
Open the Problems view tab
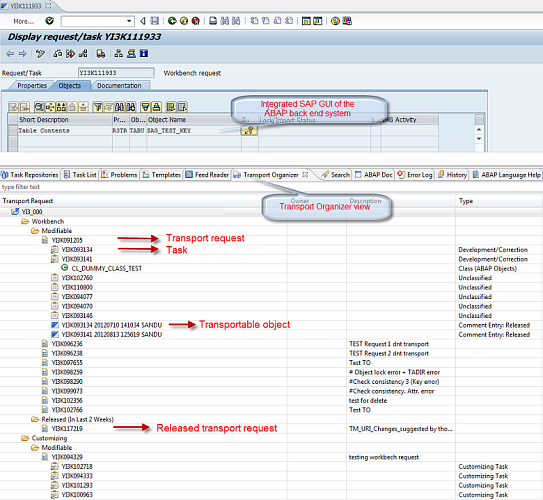[119, 175]
